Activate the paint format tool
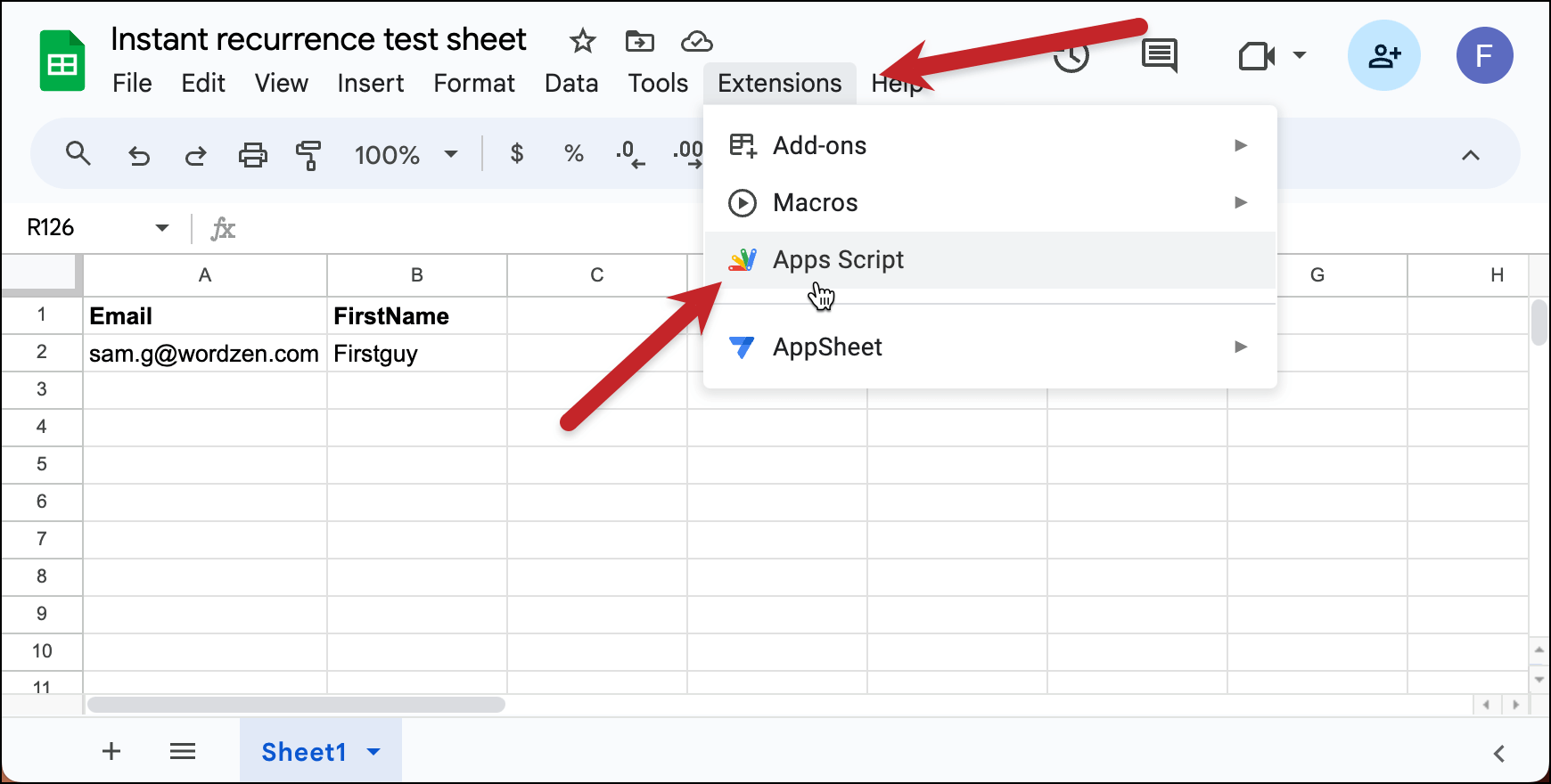 point(308,155)
